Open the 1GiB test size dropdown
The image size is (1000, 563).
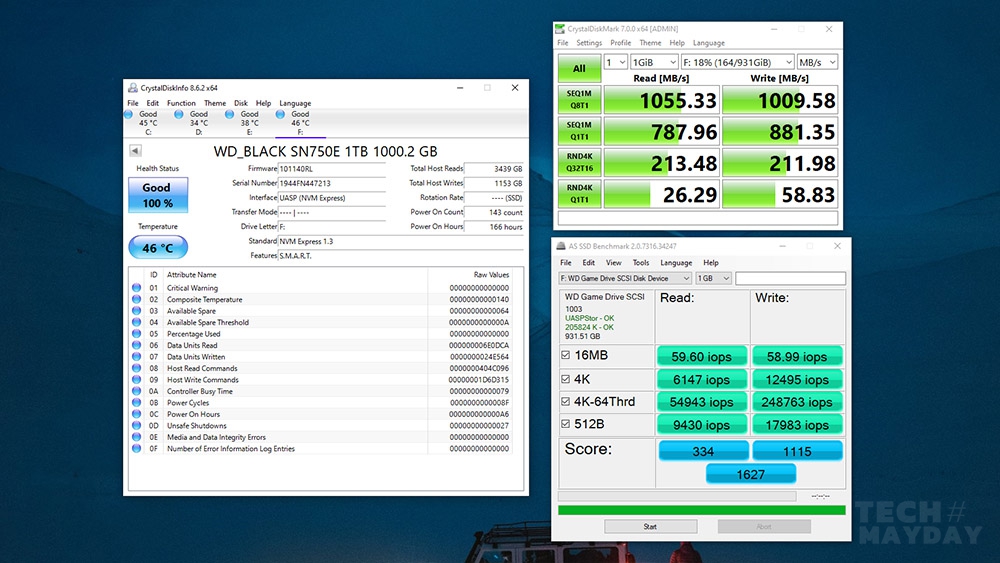click(654, 62)
